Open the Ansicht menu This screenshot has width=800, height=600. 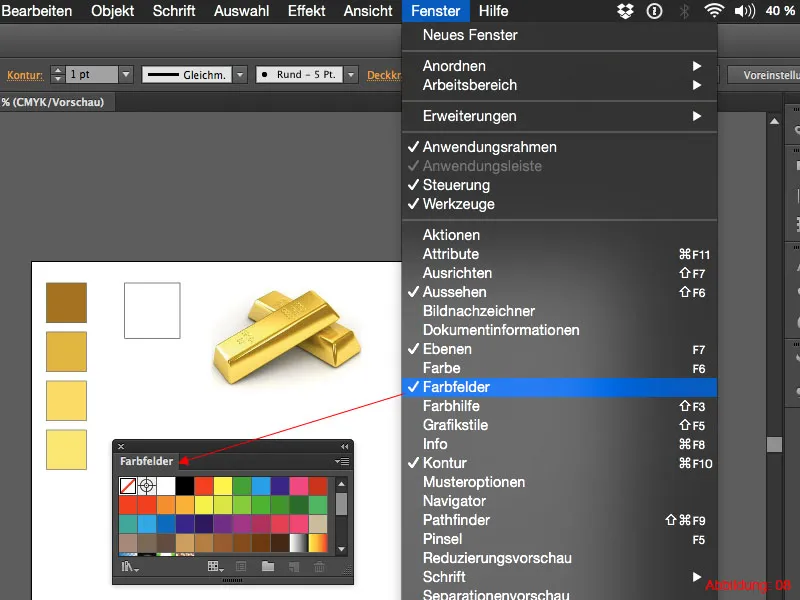[x=368, y=11]
